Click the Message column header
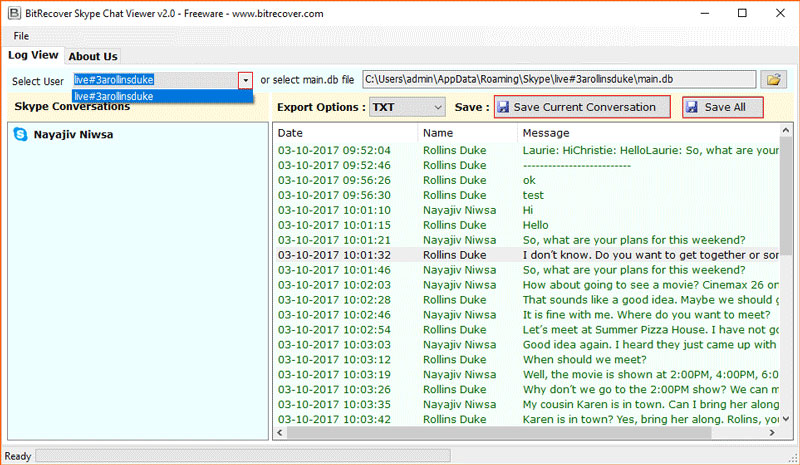800x465 pixels. 546,133
